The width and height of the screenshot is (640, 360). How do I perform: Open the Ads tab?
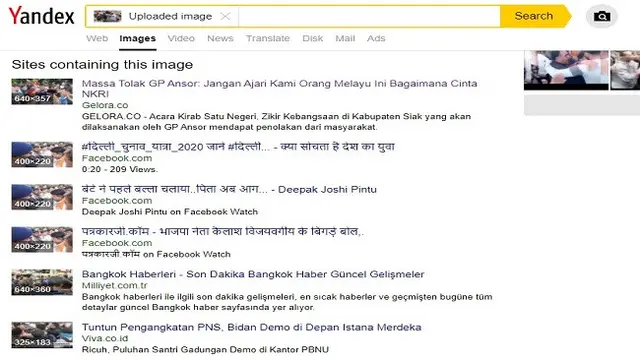[x=376, y=38]
